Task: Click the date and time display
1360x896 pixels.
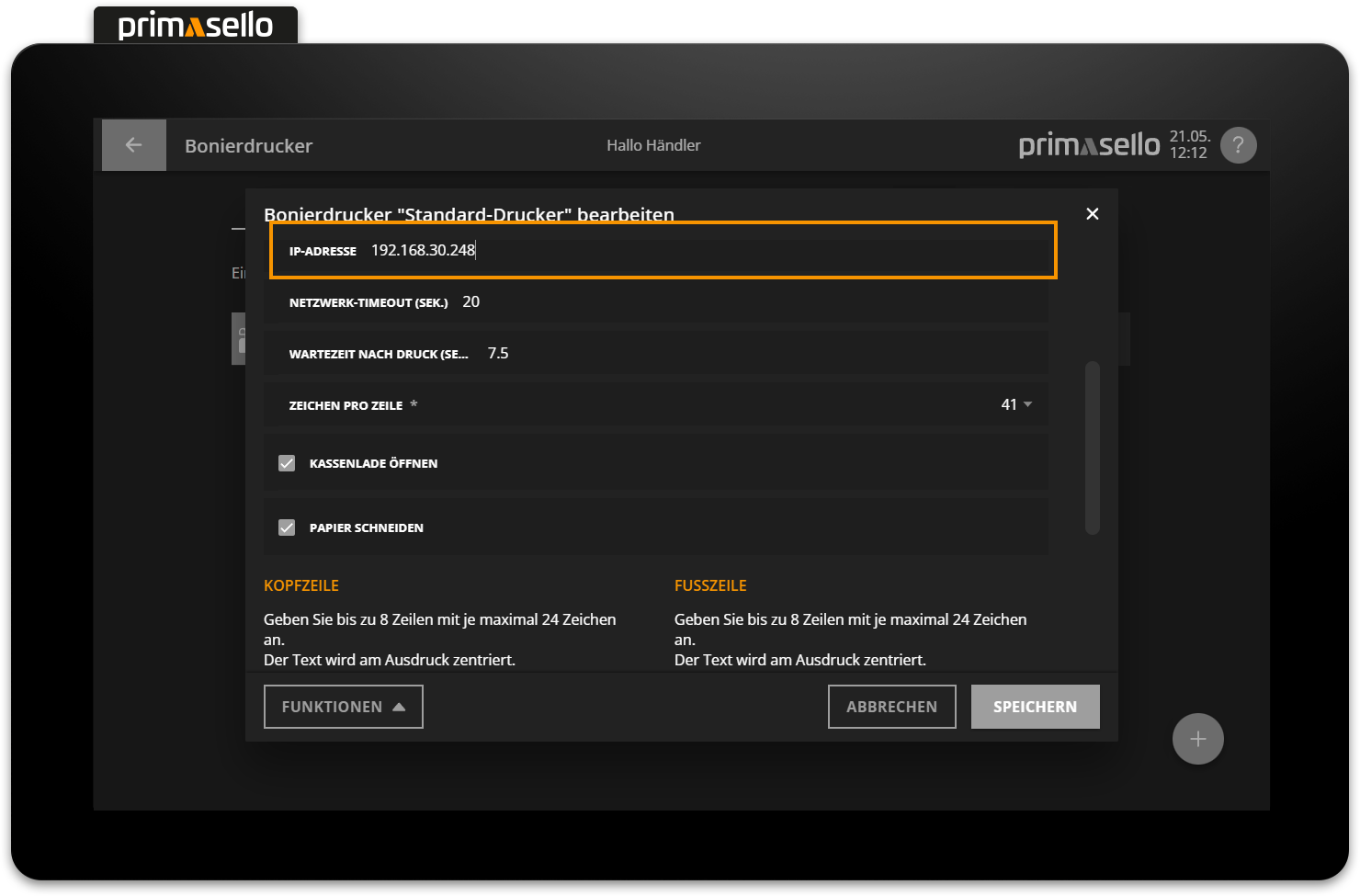Action: click(x=1189, y=145)
